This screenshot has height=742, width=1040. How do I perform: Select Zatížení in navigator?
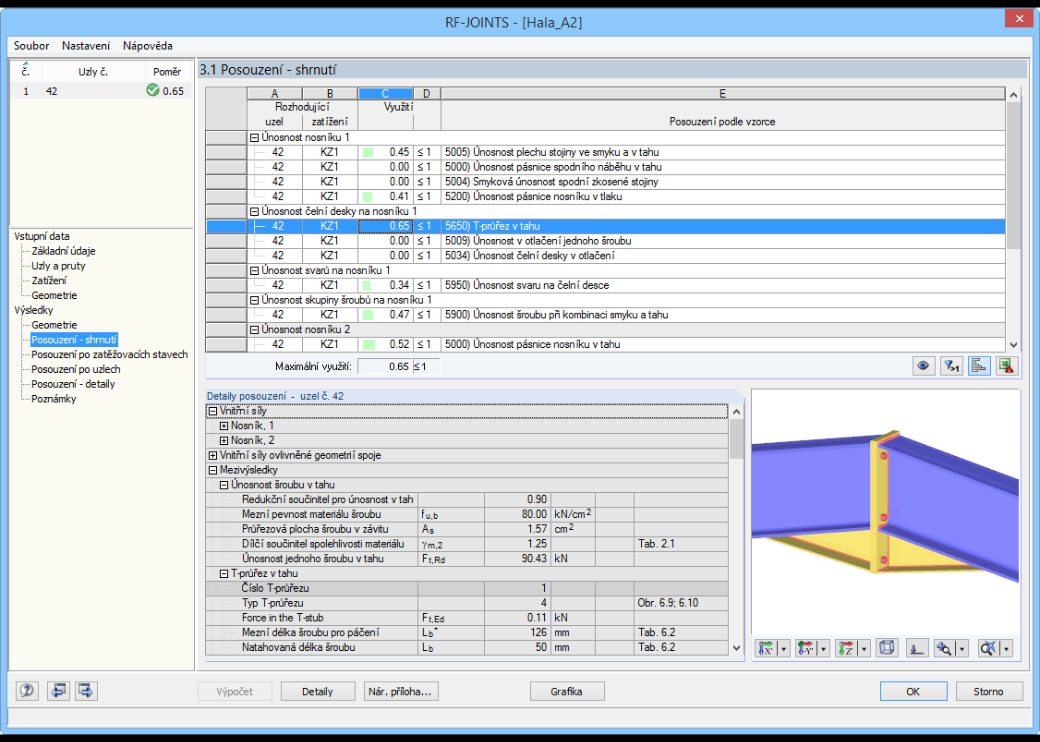(49, 280)
